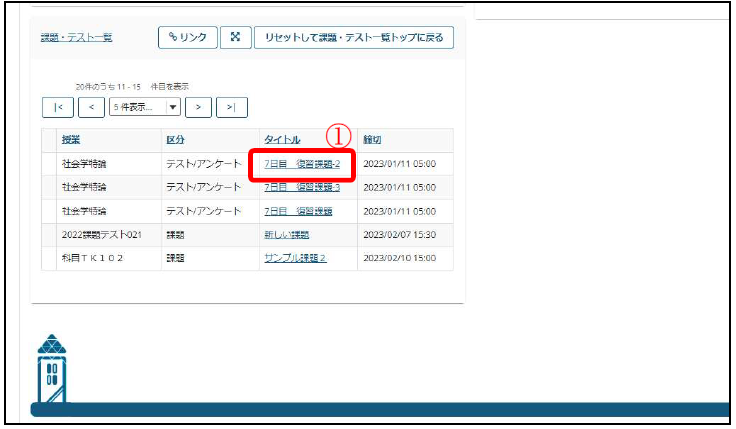Click リセットして課題・テスト一覧トップに戻る button
This screenshot has width=736, height=429.
[x=354, y=38]
